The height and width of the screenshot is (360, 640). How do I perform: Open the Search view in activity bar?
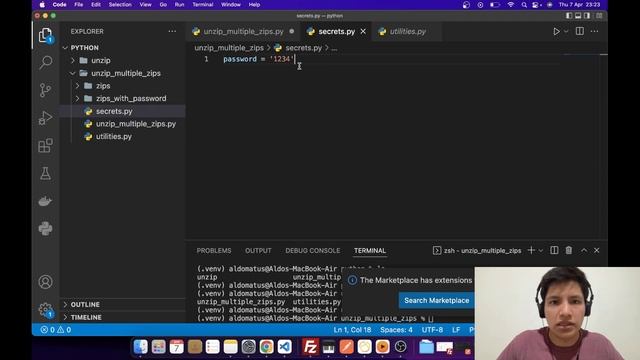(45, 62)
